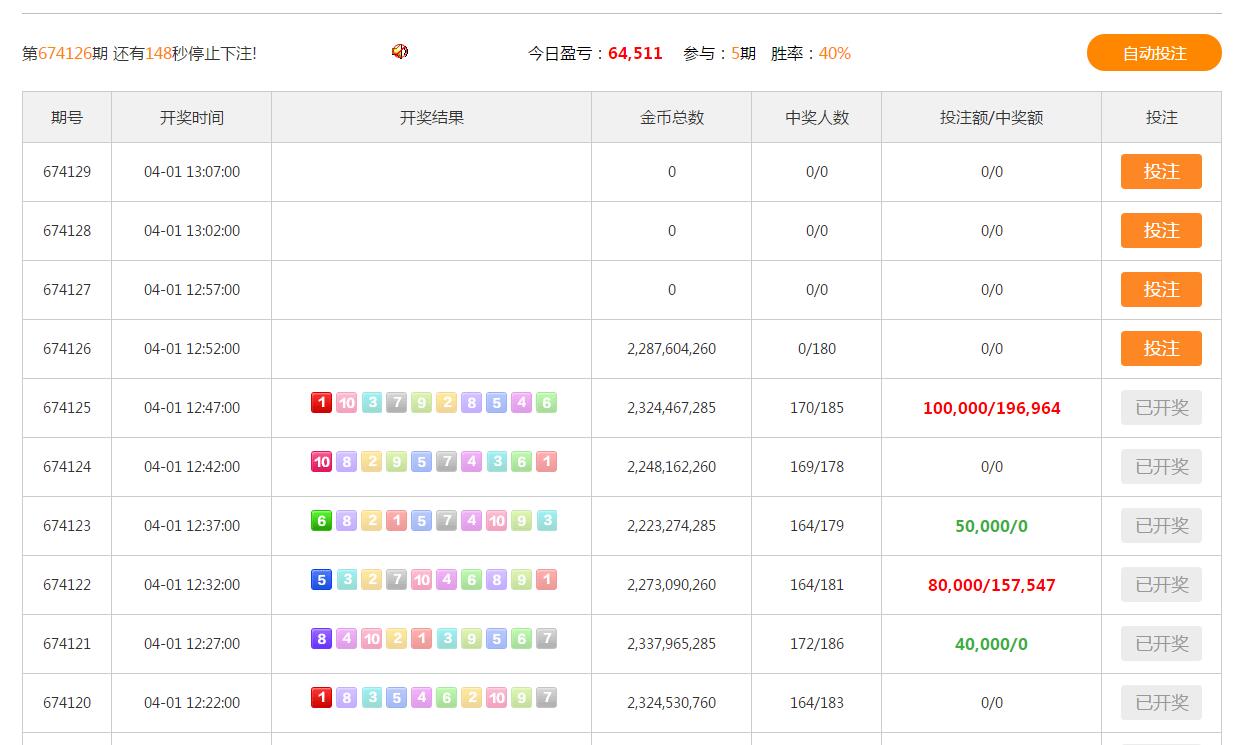This screenshot has width=1256, height=745.
Task: Click the purple 8 ball in draw 674121
Action: coord(321,639)
